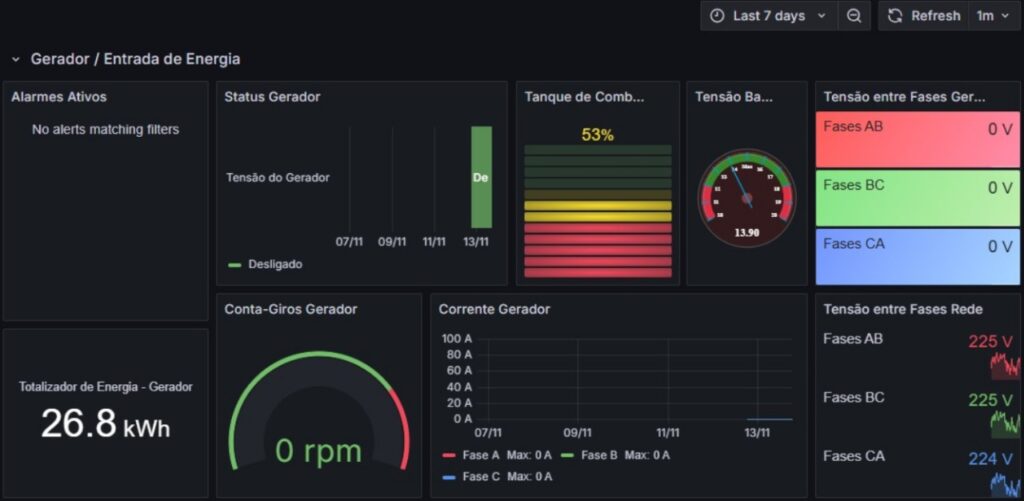
Task: Open the 1m refresh interval dropdown
Action: coord(993,16)
